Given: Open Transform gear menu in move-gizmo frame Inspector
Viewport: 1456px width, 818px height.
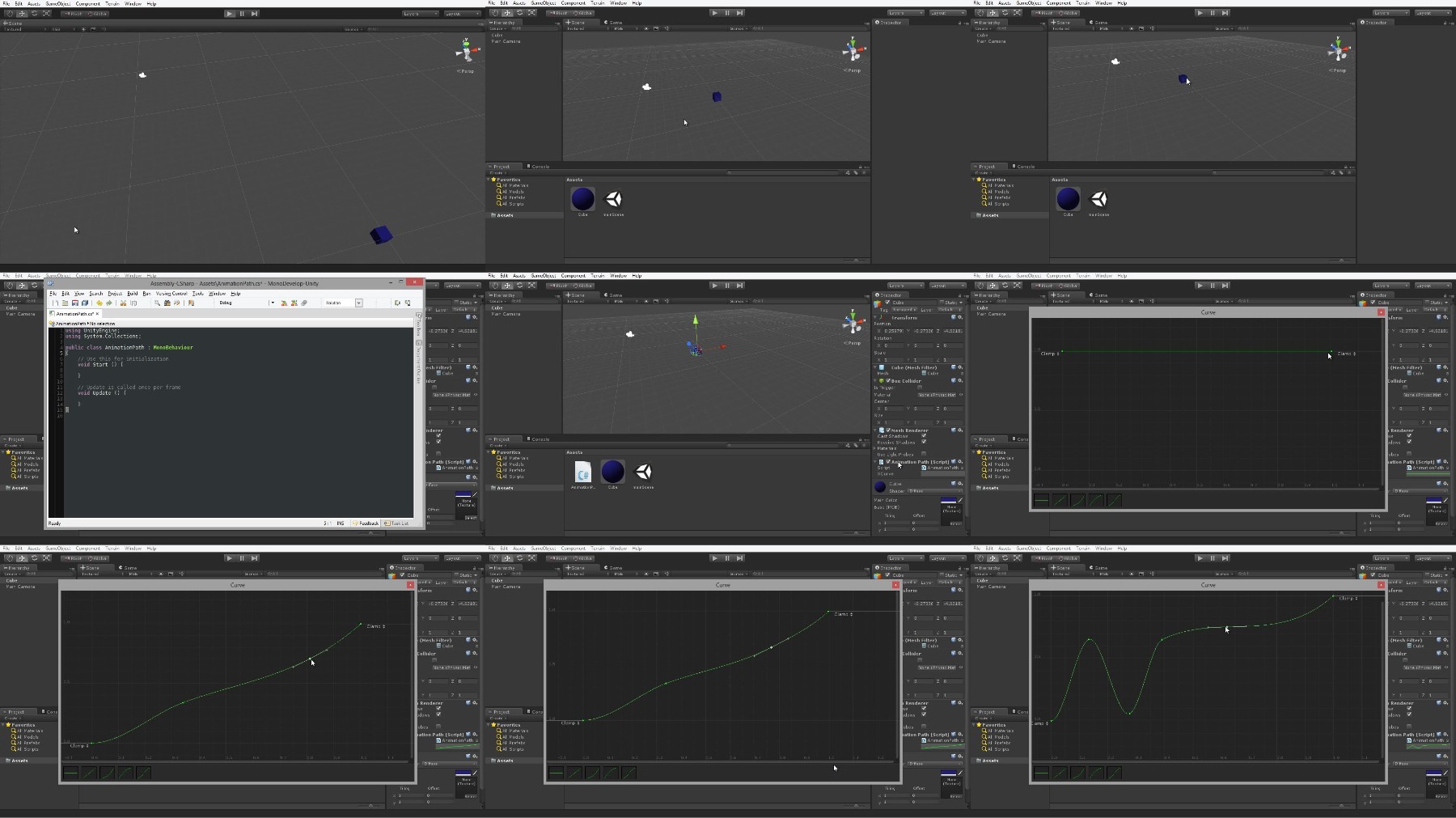Looking at the screenshot, I should click(960, 317).
